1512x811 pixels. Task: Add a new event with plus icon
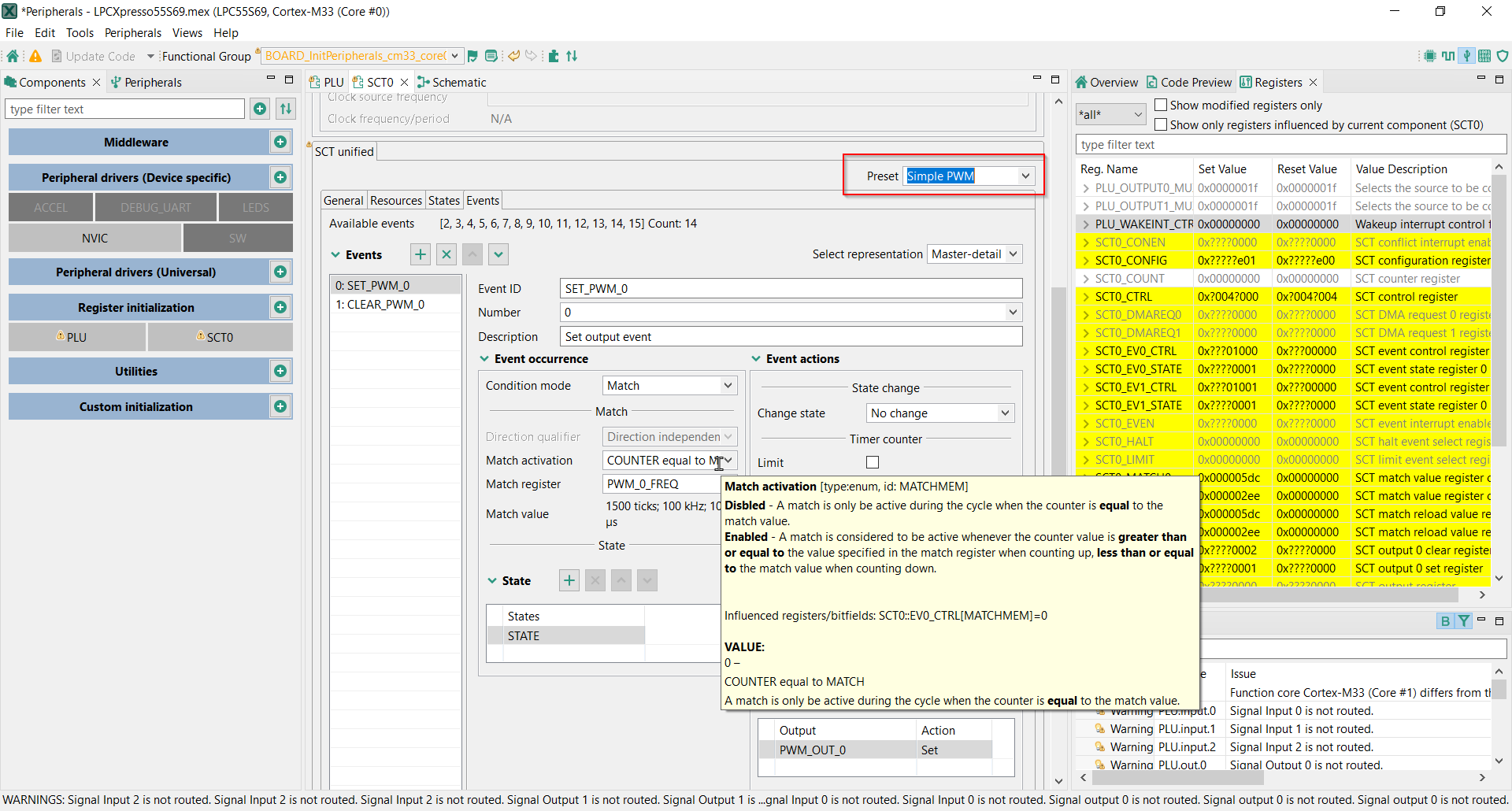421,254
